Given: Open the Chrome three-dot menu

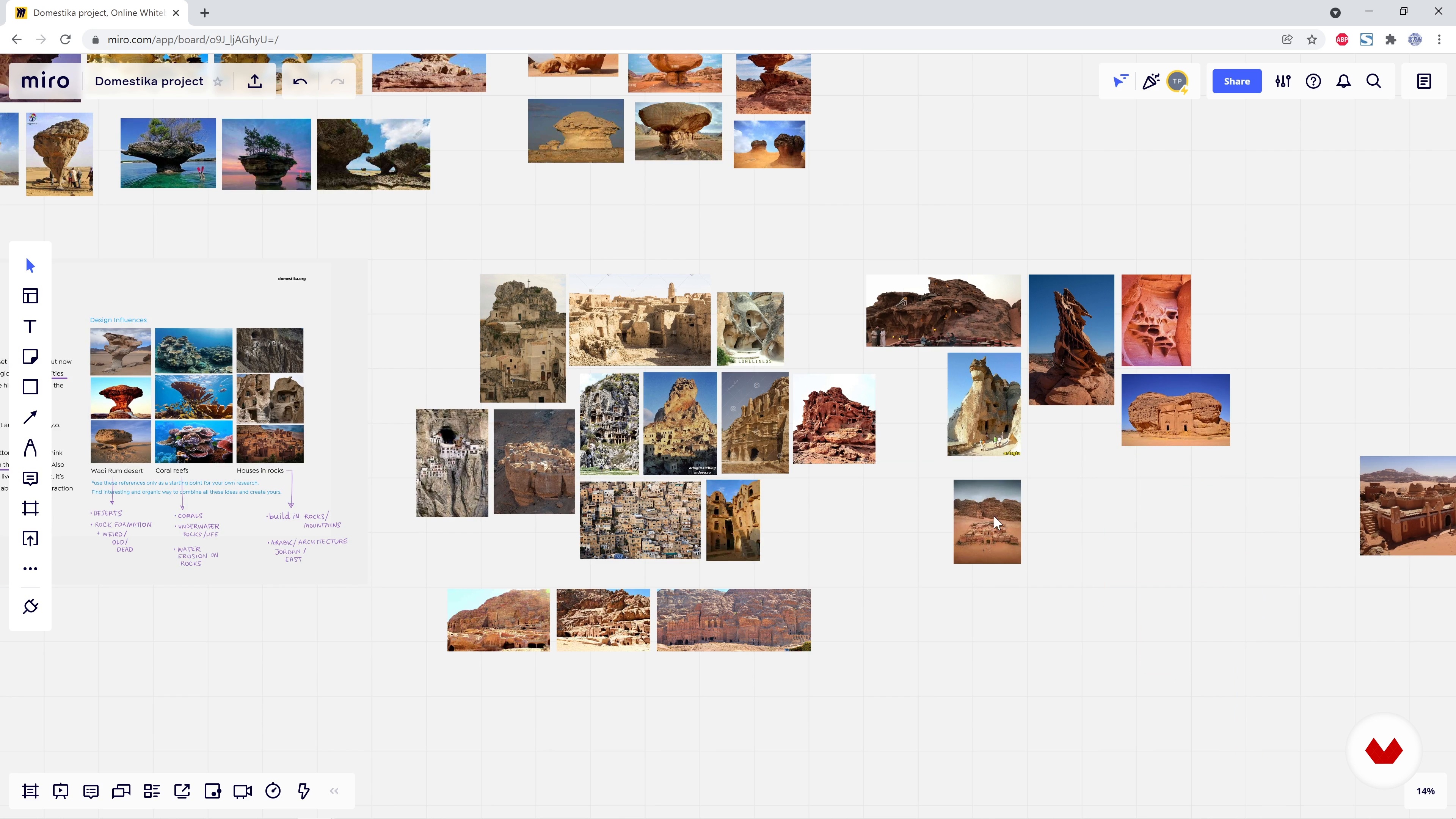Looking at the screenshot, I should coord(1439,39).
